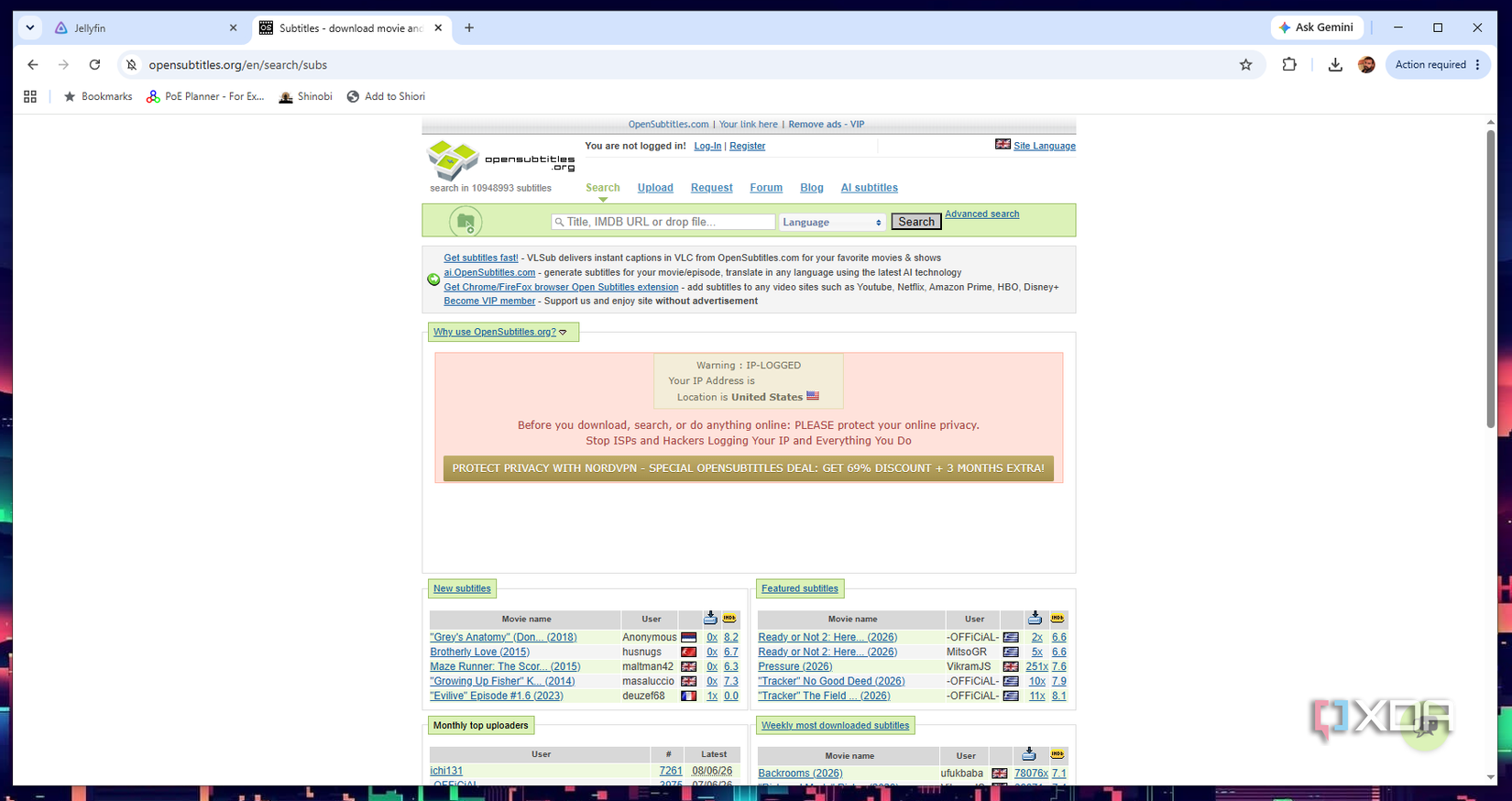The height and width of the screenshot is (801, 1512).
Task: Click Become VIP member link
Action: pos(489,301)
